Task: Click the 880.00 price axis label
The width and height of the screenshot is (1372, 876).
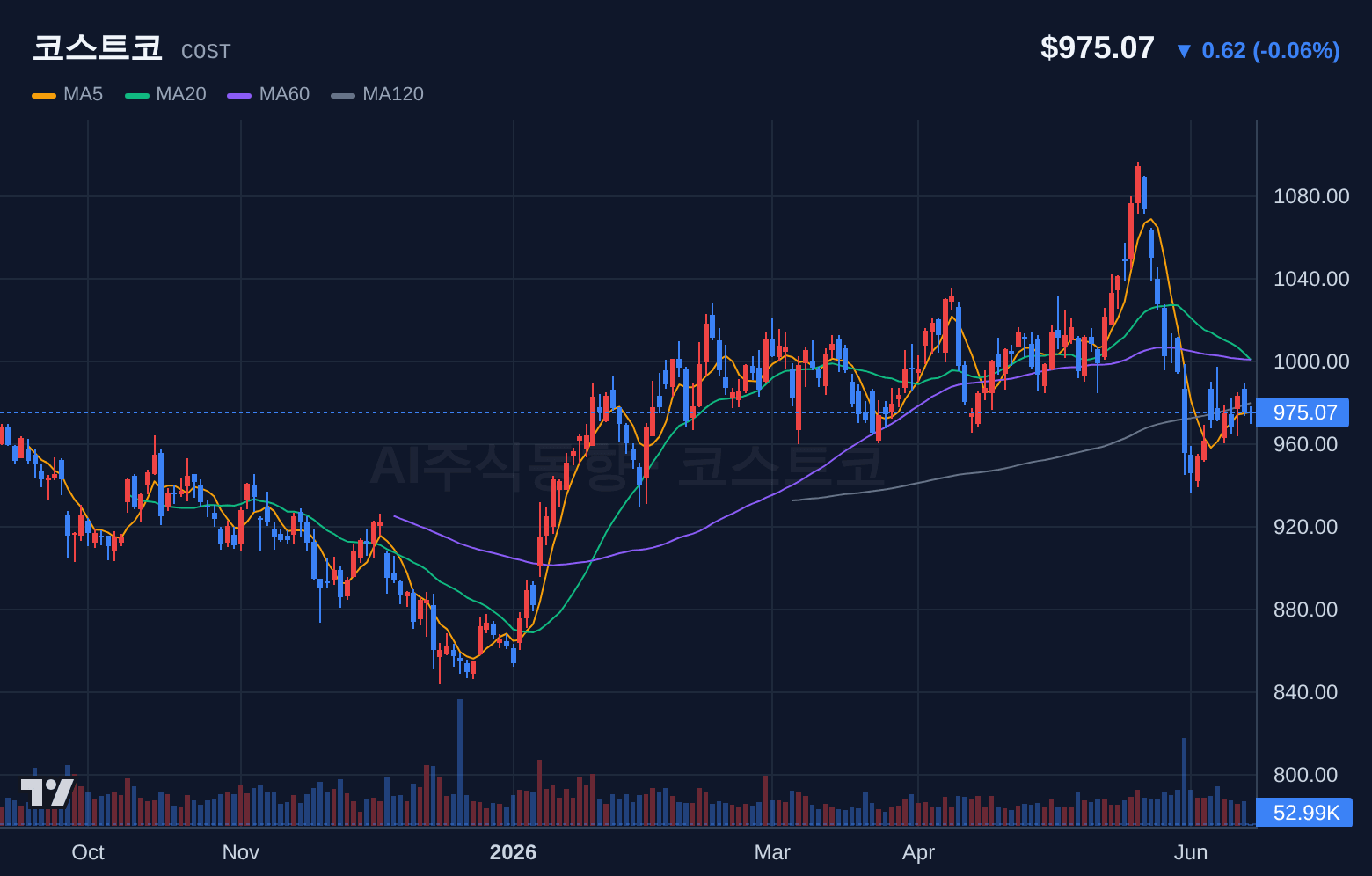Action: tap(1305, 610)
